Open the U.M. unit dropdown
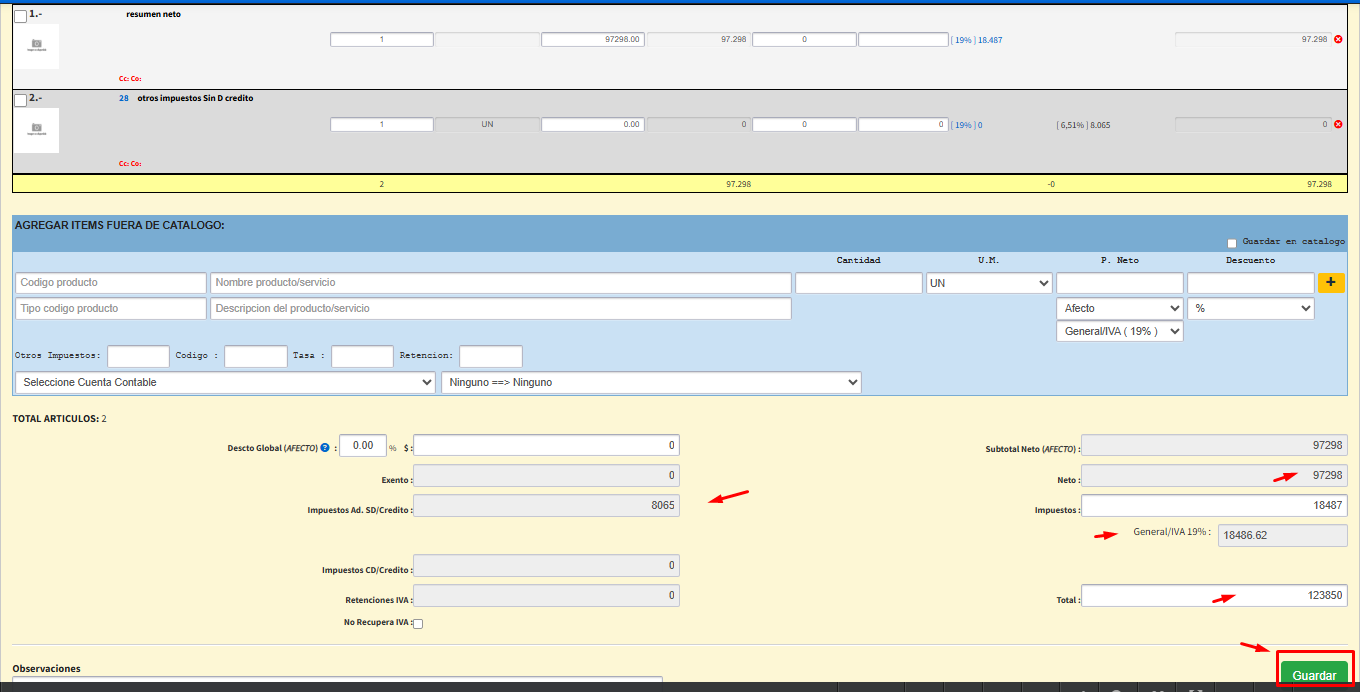 coord(989,283)
